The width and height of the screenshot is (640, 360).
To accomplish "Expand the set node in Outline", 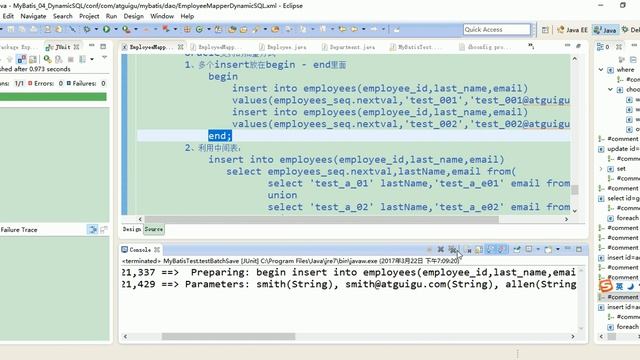I will pyautogui.click(x=601, y=169).
